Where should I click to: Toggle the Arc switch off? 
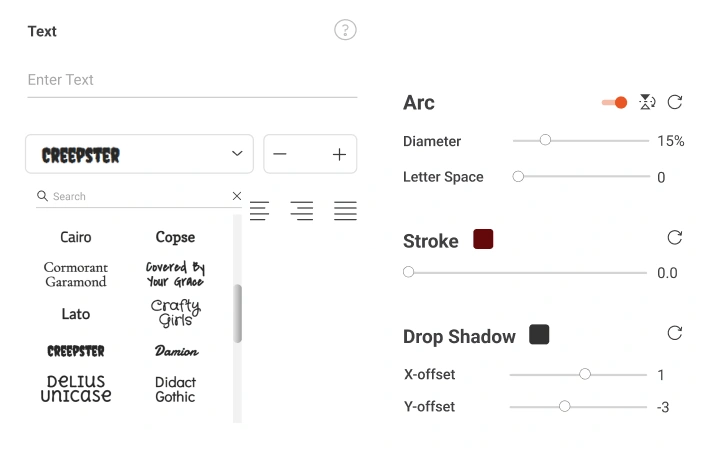[614, 102]
